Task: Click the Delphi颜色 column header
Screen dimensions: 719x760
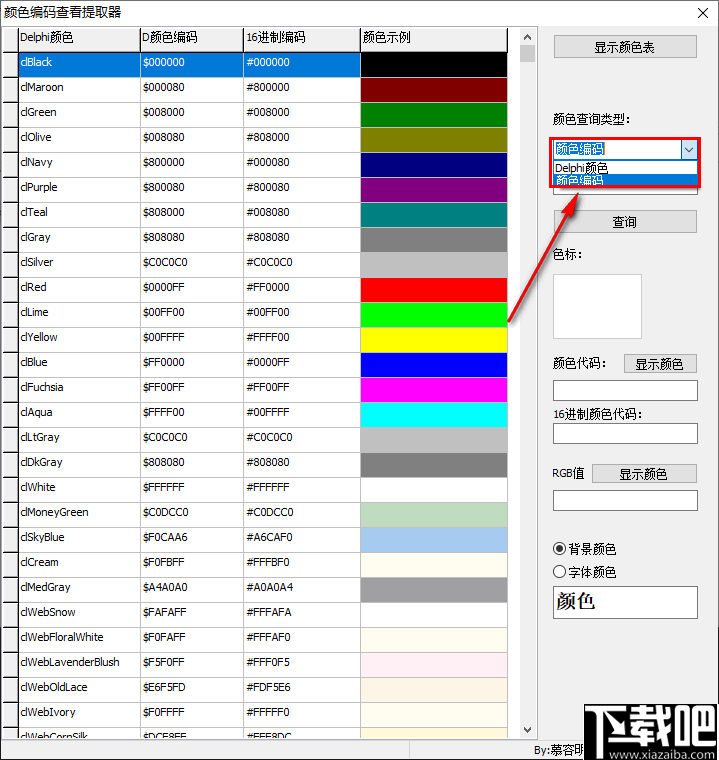Action: click(x=79, y=38)
